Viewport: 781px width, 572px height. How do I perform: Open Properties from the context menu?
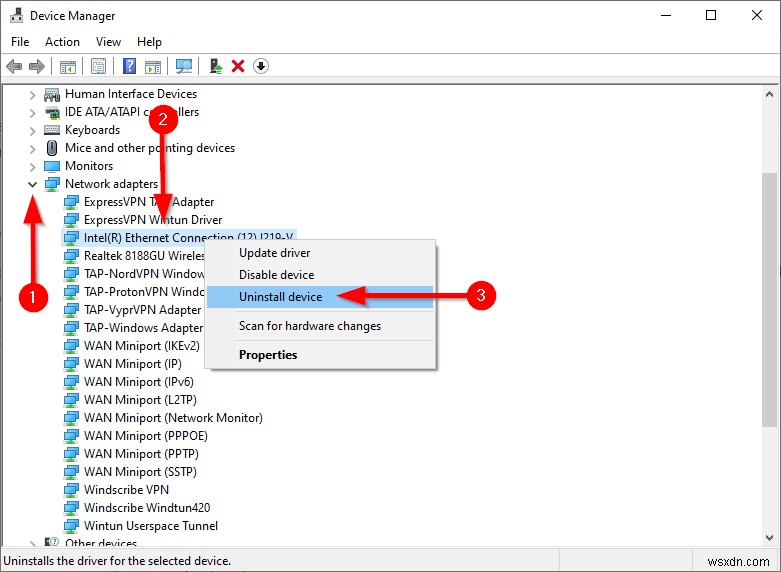(321, 355)
